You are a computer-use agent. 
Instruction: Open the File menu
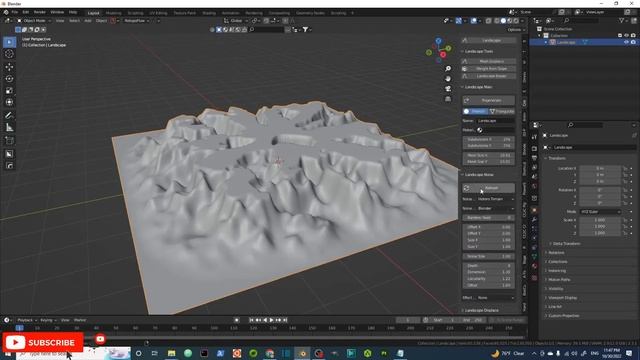(15, 12)
